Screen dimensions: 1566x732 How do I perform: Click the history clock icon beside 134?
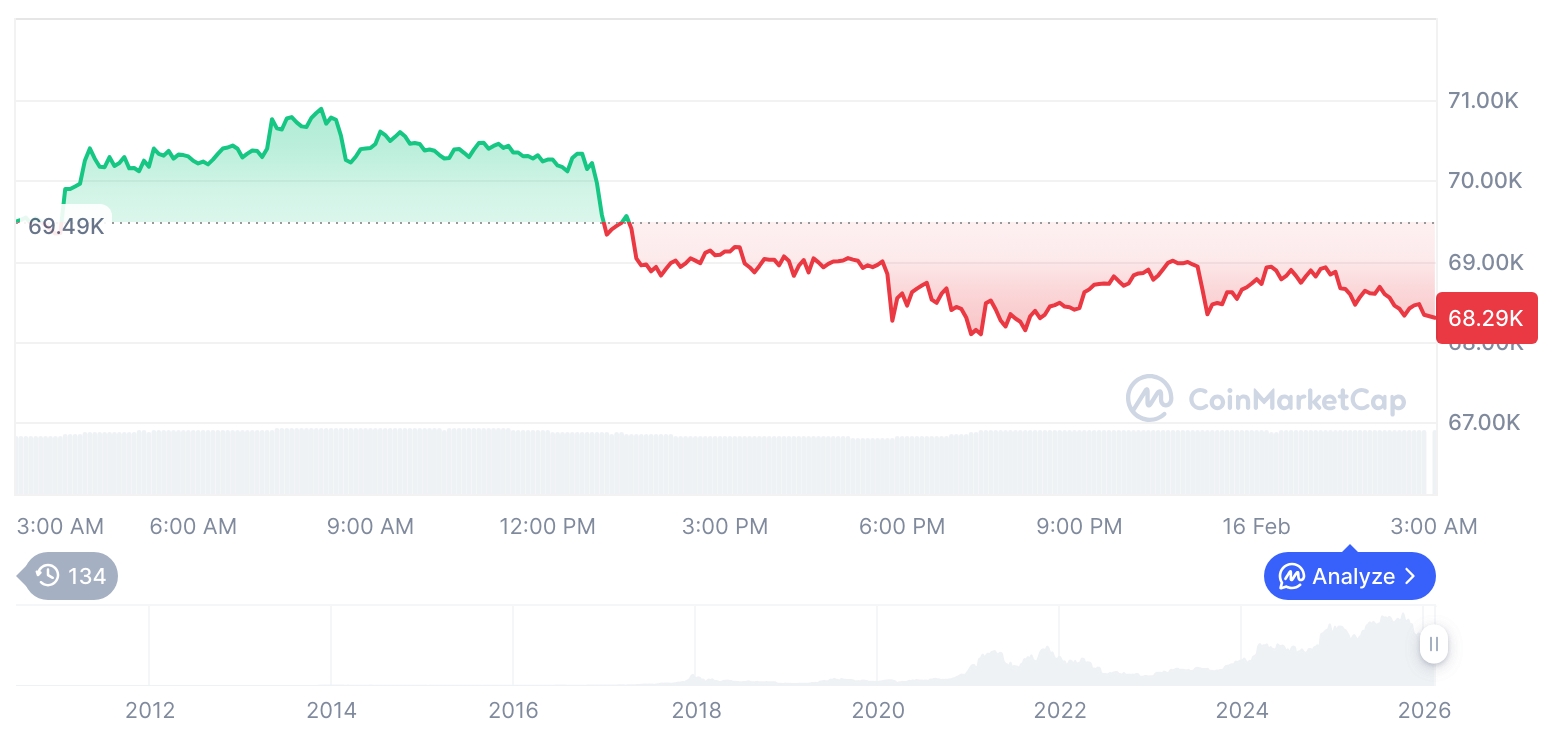tap(47, 576)
